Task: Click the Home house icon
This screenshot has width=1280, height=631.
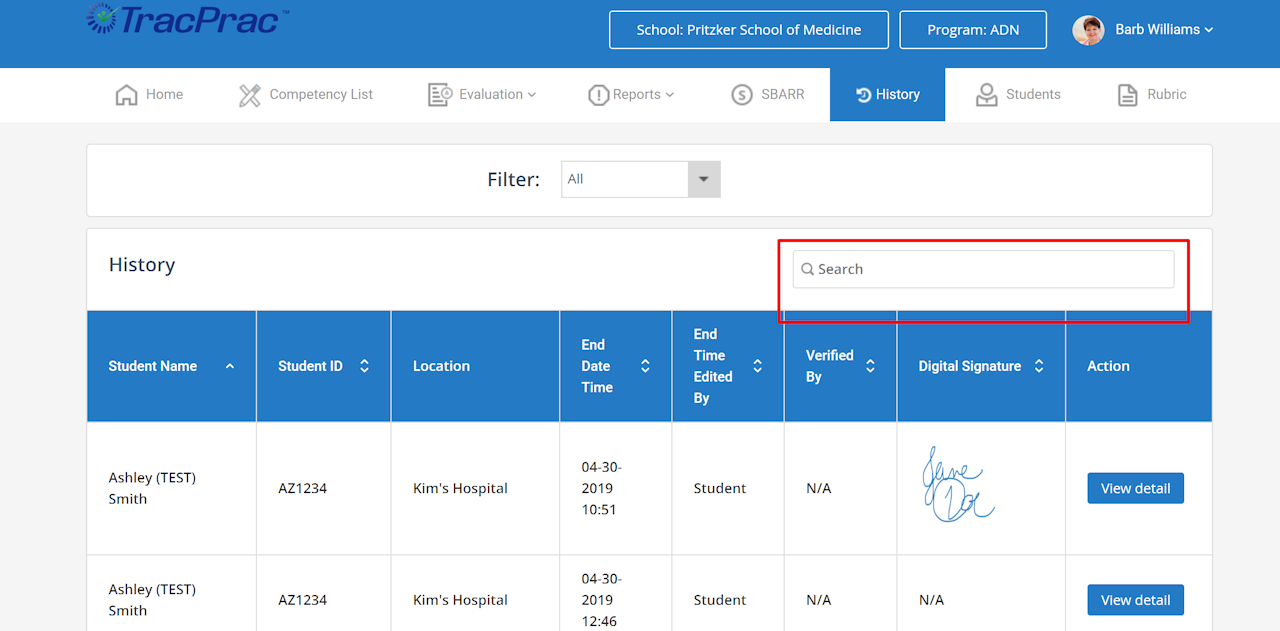Action: click(126, 95)
